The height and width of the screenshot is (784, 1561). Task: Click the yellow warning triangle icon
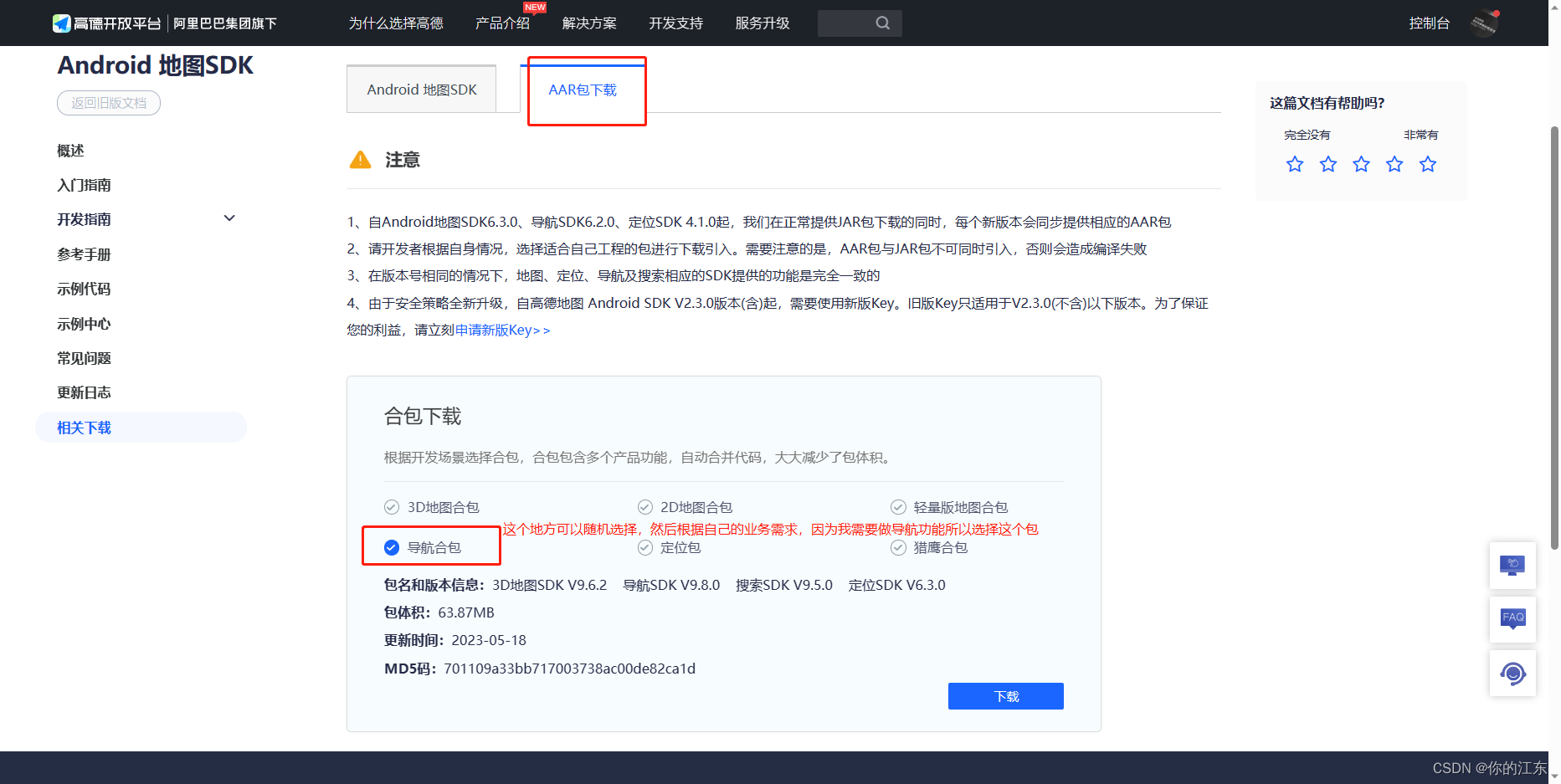tap(360, 160)
